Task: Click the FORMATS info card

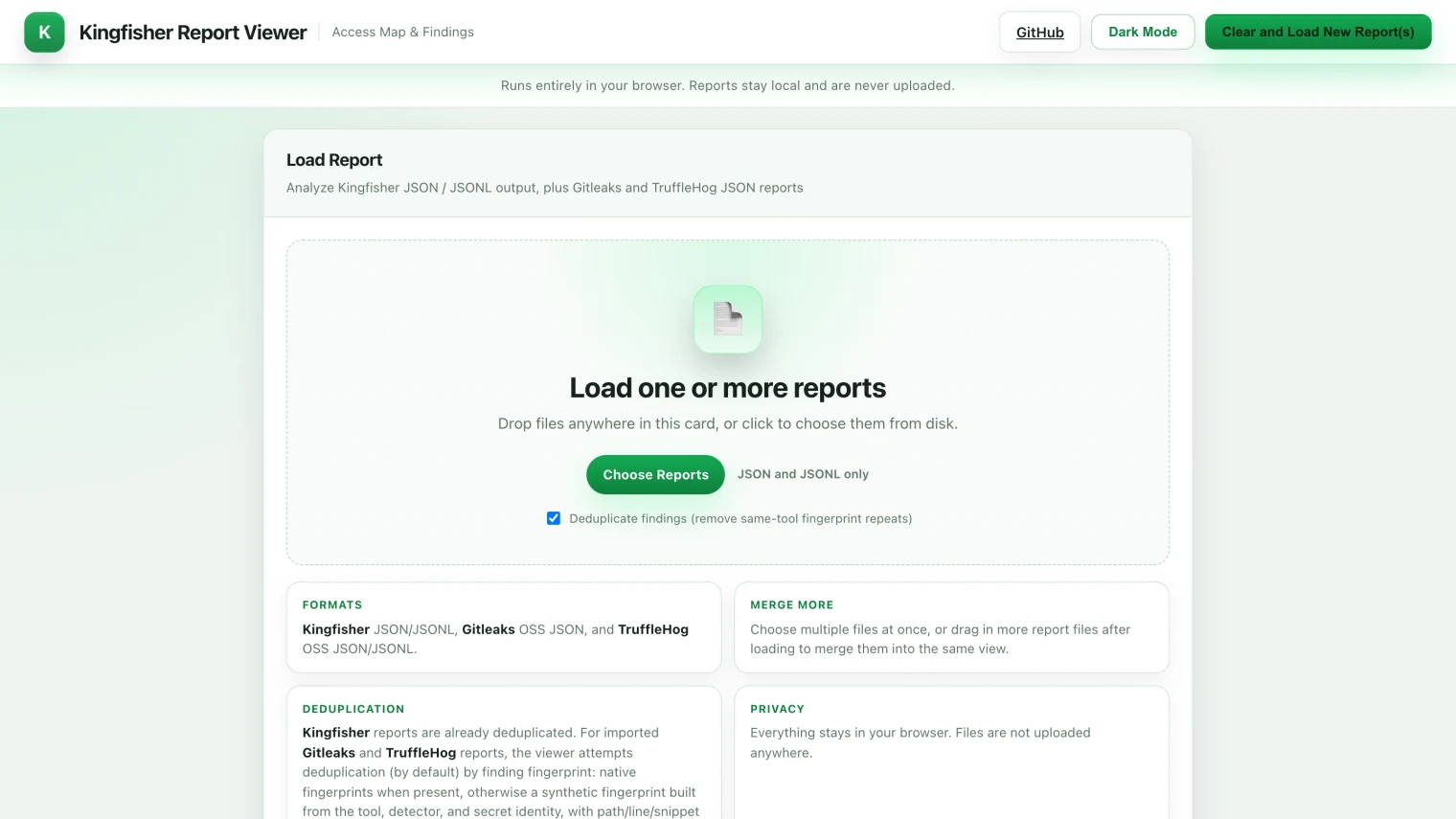Action: [504, 626]
